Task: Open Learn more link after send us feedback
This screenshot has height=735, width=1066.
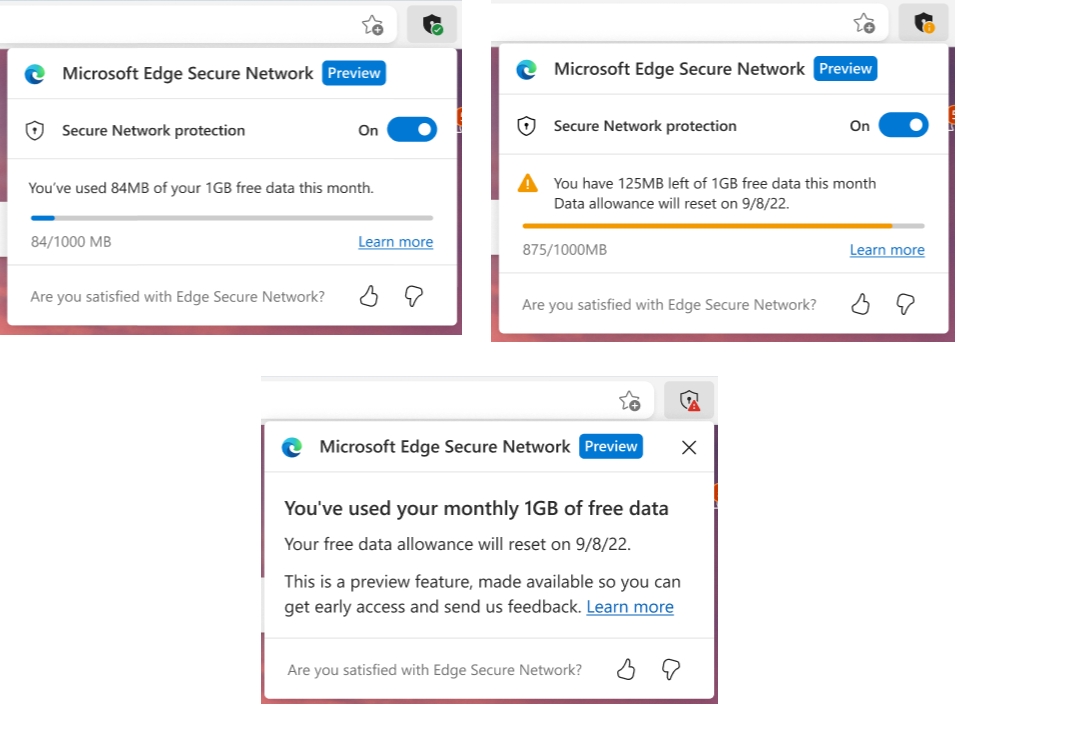Action: pos(630,606)
